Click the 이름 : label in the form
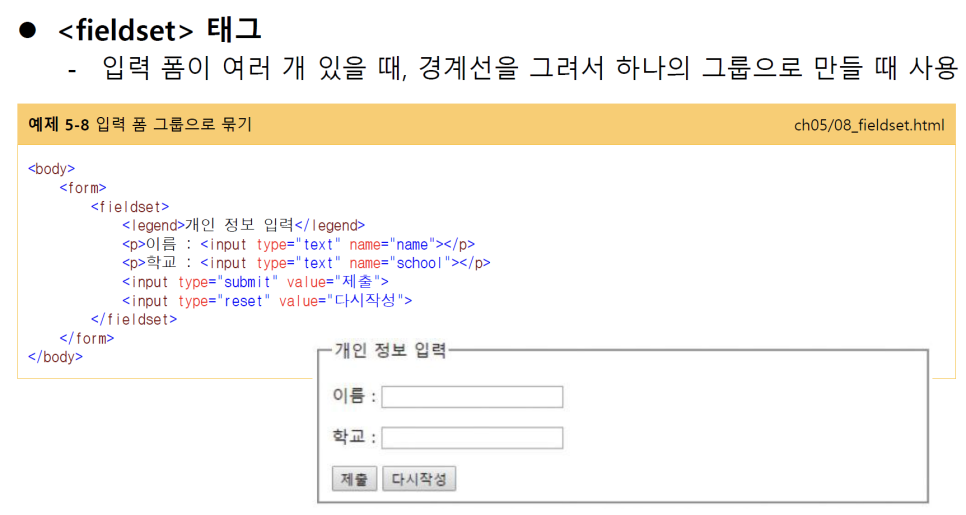 click(354, 395)
